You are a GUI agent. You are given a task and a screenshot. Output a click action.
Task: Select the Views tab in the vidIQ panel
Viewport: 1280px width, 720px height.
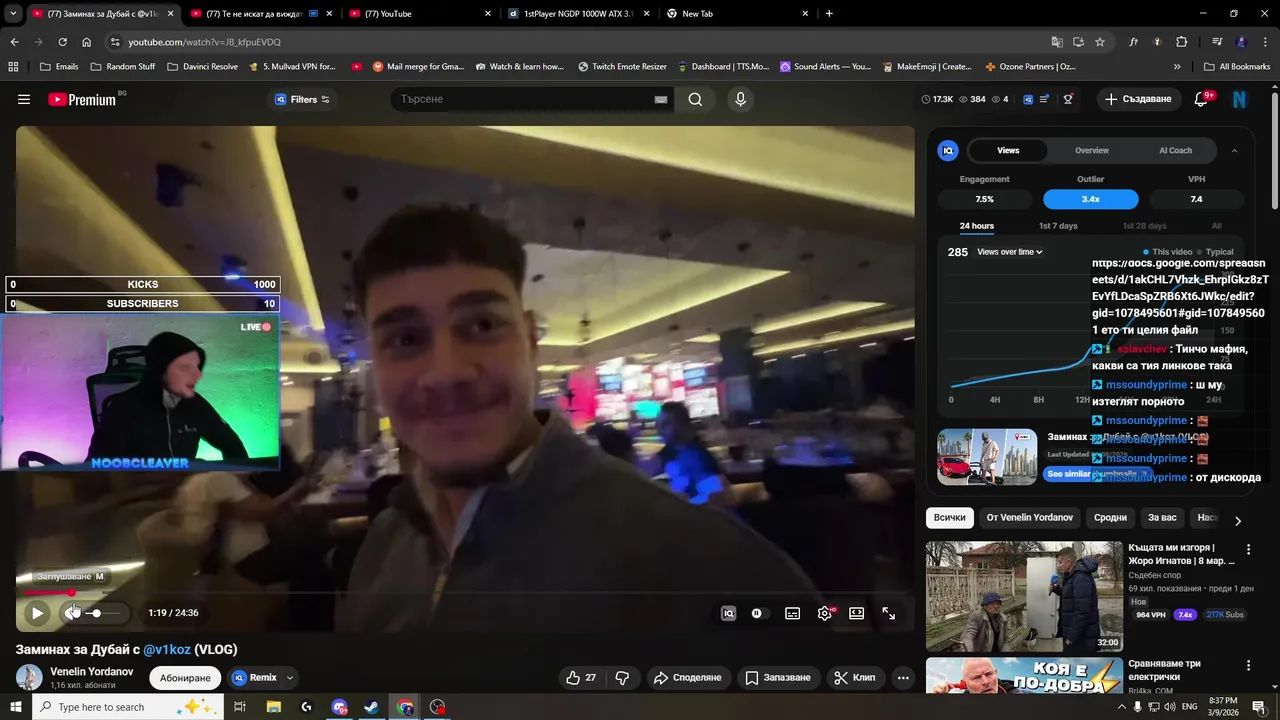(x=1008, y=150)
